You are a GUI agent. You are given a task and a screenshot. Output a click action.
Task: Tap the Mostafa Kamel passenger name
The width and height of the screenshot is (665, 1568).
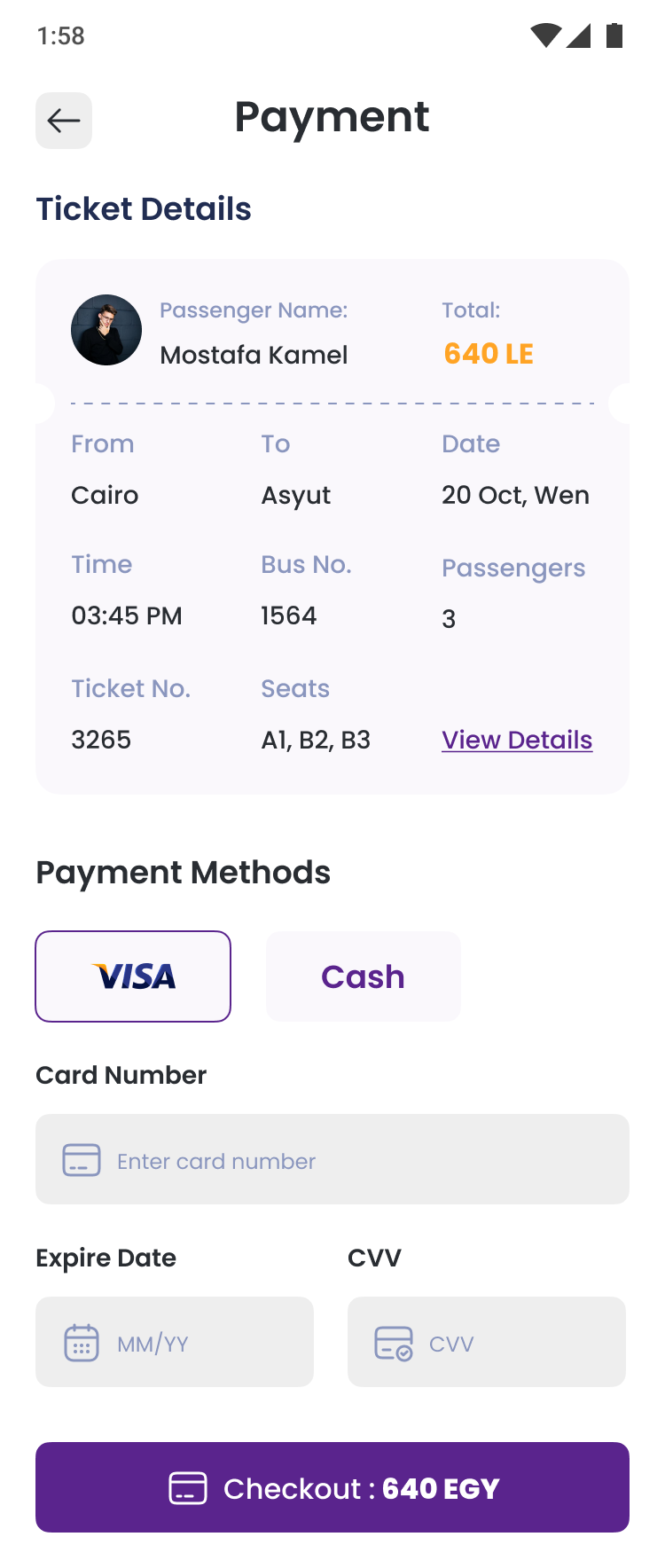coord(254,355)
